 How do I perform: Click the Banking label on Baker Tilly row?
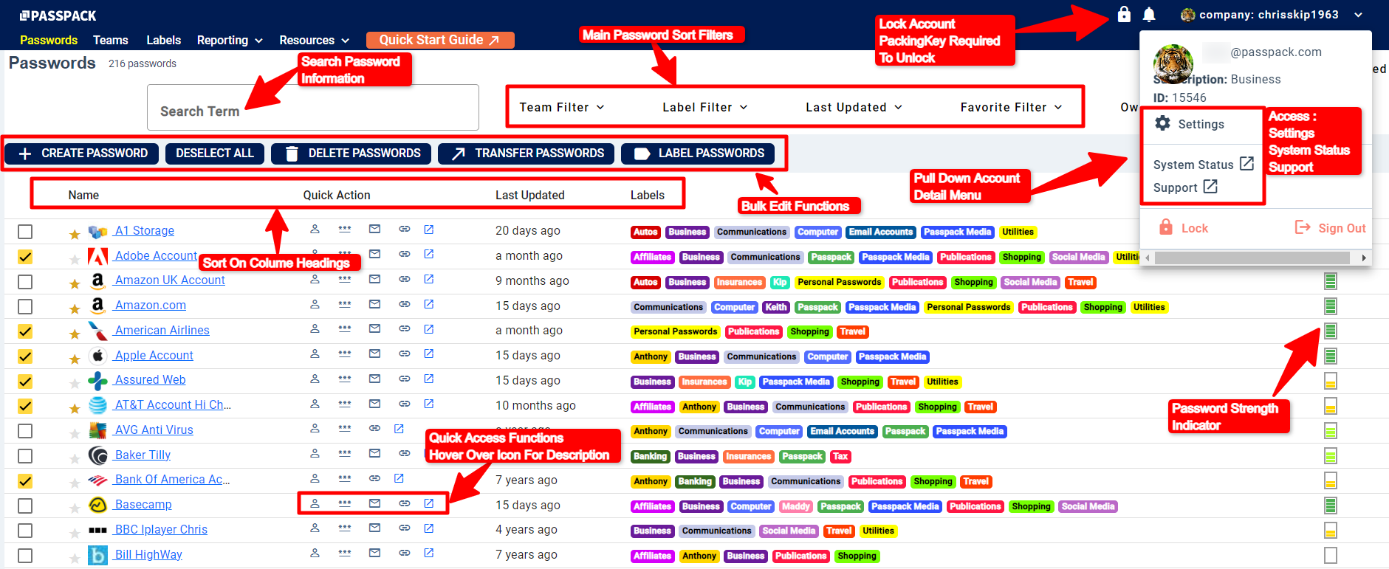coord(650,456)
